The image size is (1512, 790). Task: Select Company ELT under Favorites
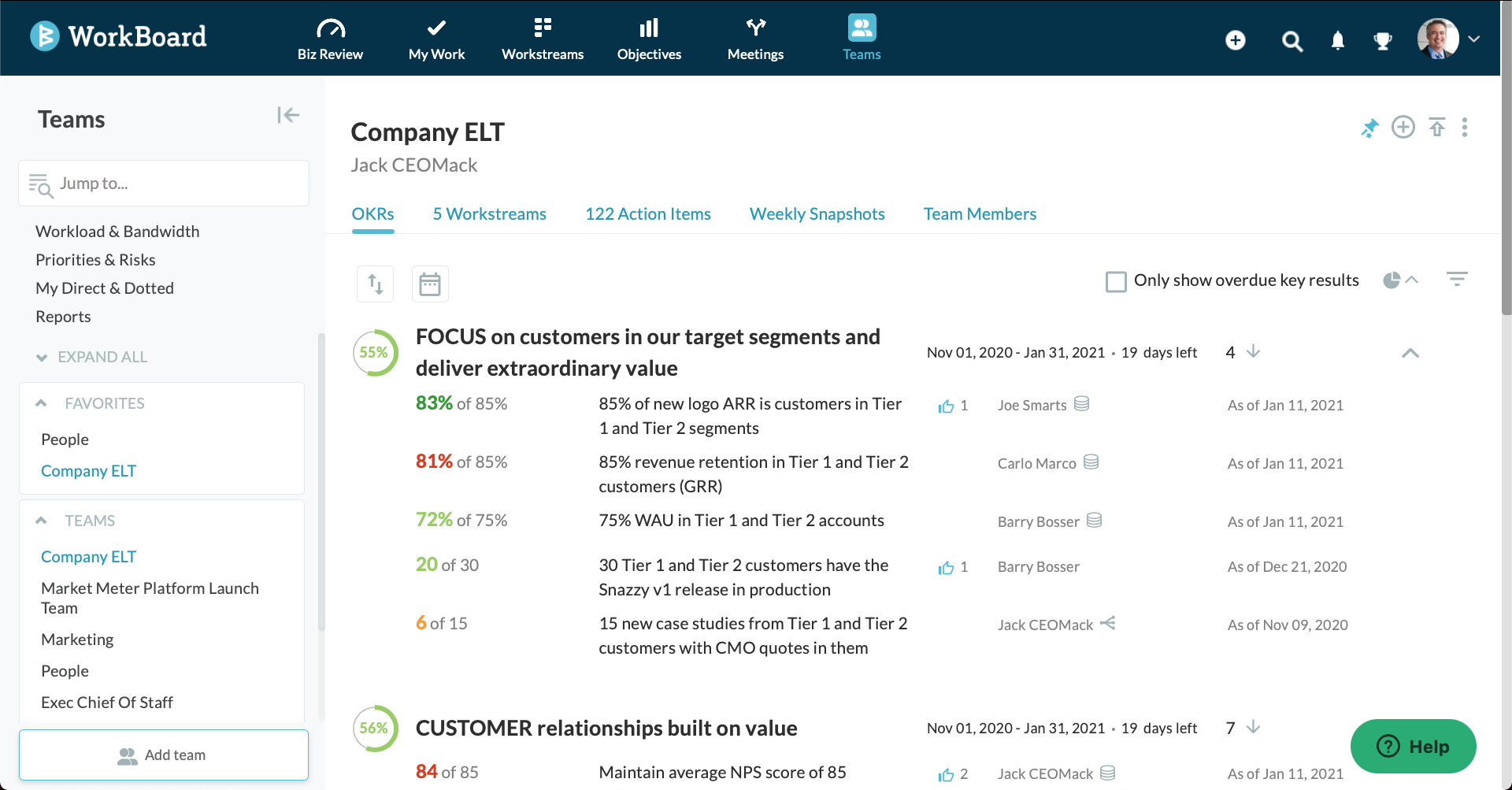coord(88,471)
